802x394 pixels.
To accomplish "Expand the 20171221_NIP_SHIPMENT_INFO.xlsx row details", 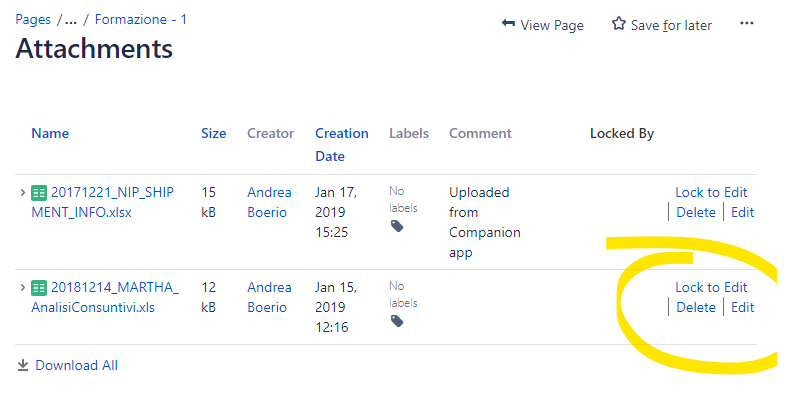I will [23, 192].
